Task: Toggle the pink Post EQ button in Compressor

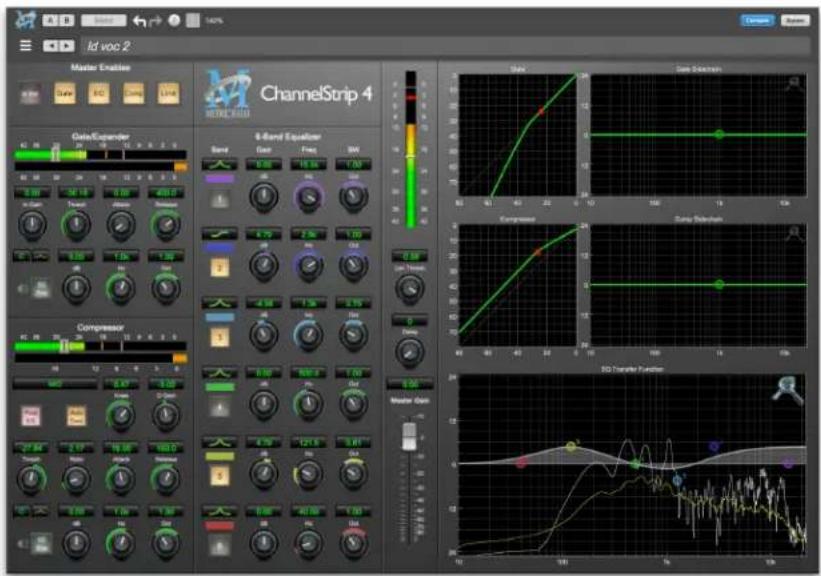Action: tap(30, 416)
